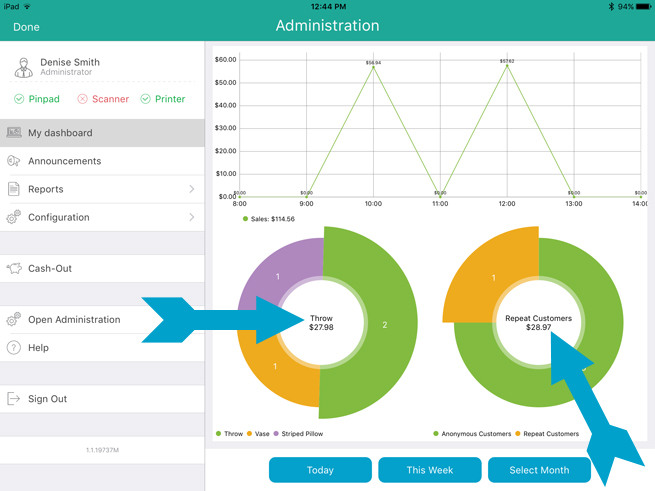Open the Reports menu item
This screenshot has width=655, height=491.
tap(102, 189)
